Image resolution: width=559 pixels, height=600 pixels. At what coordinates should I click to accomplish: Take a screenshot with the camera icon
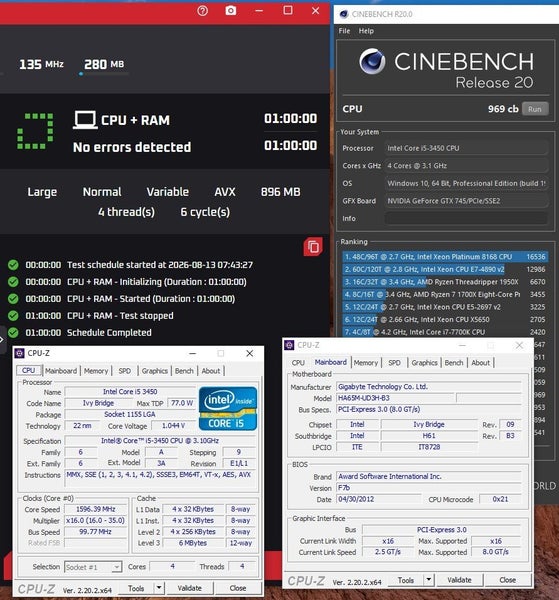[230, 10]
